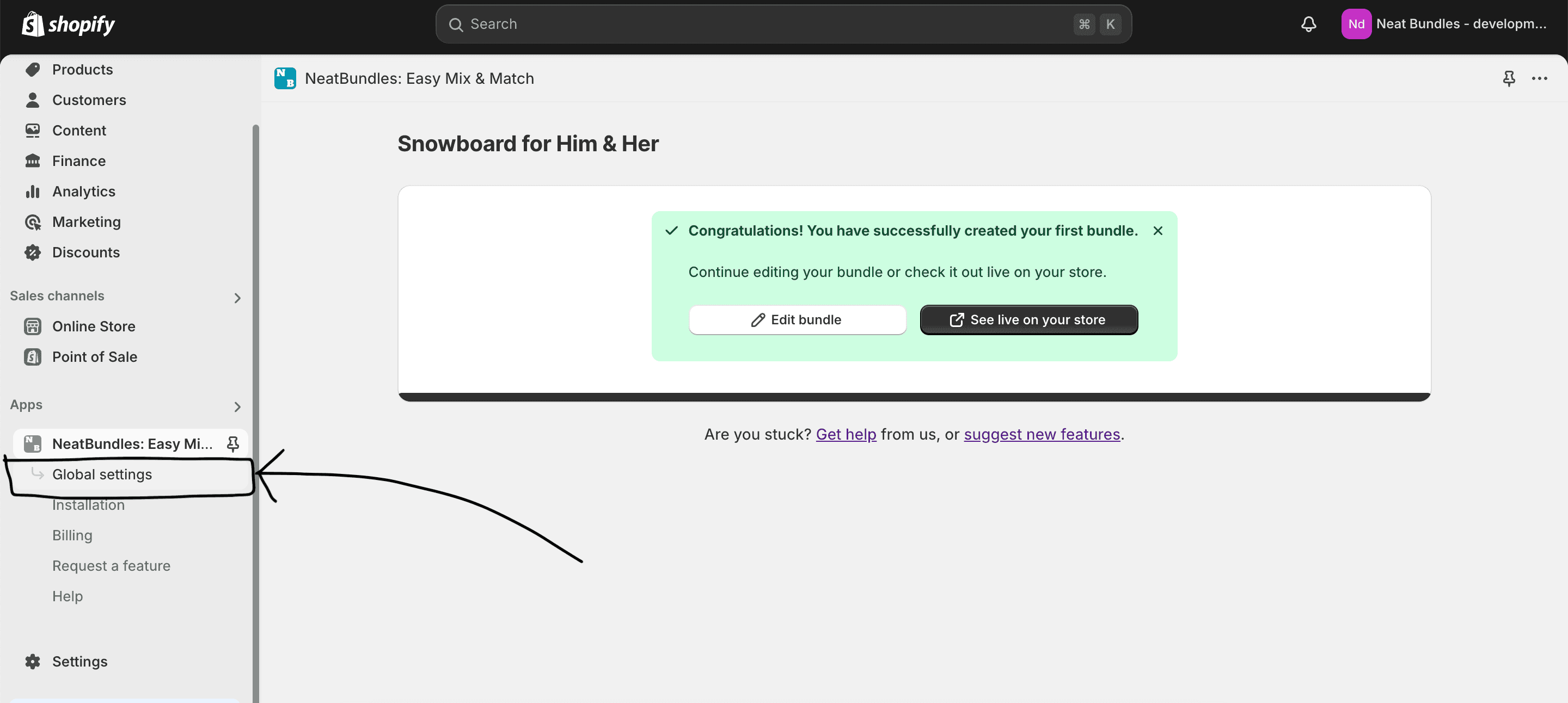This screenshot has height=703, width=1568.
Task: Open Settings gear in sidebar
Action: coord(33,661)
